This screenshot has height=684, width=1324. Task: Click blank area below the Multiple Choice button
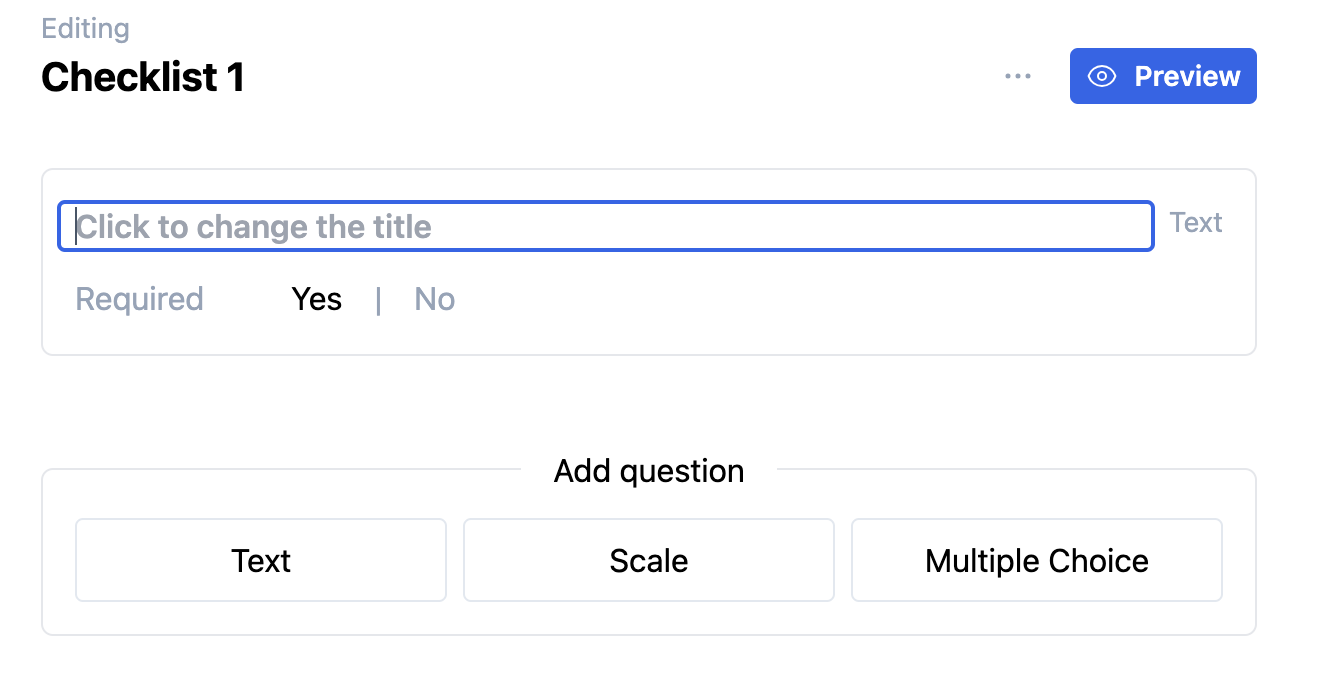tap(1037, 617)
